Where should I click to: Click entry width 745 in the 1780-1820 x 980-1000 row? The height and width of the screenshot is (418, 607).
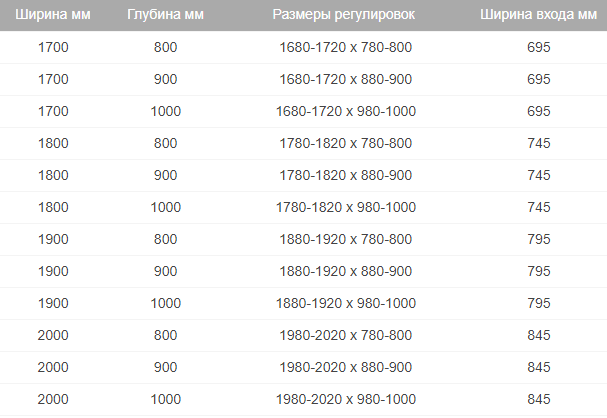pyautogui.click(x=539, y=207)
